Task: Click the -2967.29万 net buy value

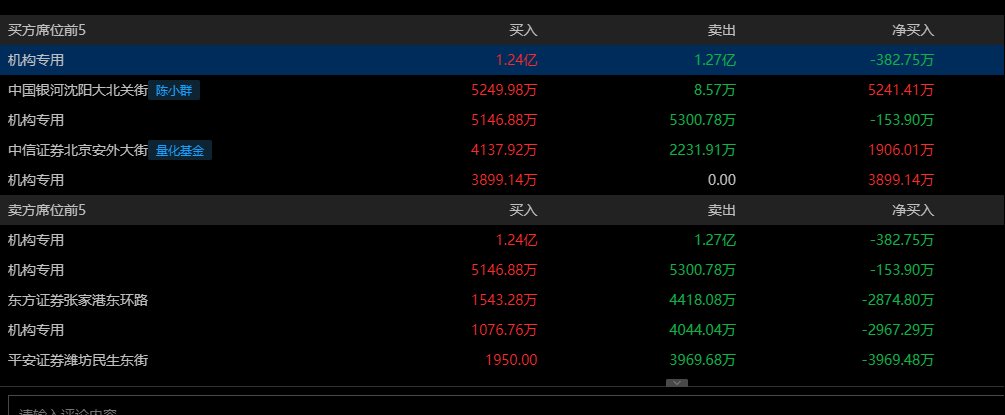Action: [898, 330]
